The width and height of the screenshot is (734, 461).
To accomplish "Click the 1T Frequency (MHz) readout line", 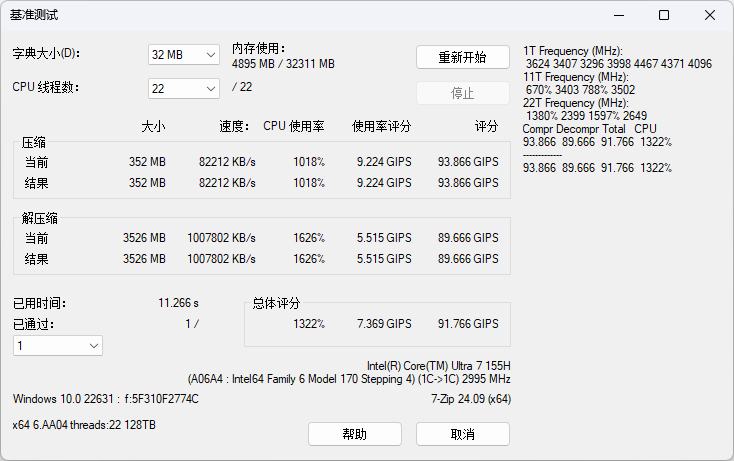I will click(572, 50).
